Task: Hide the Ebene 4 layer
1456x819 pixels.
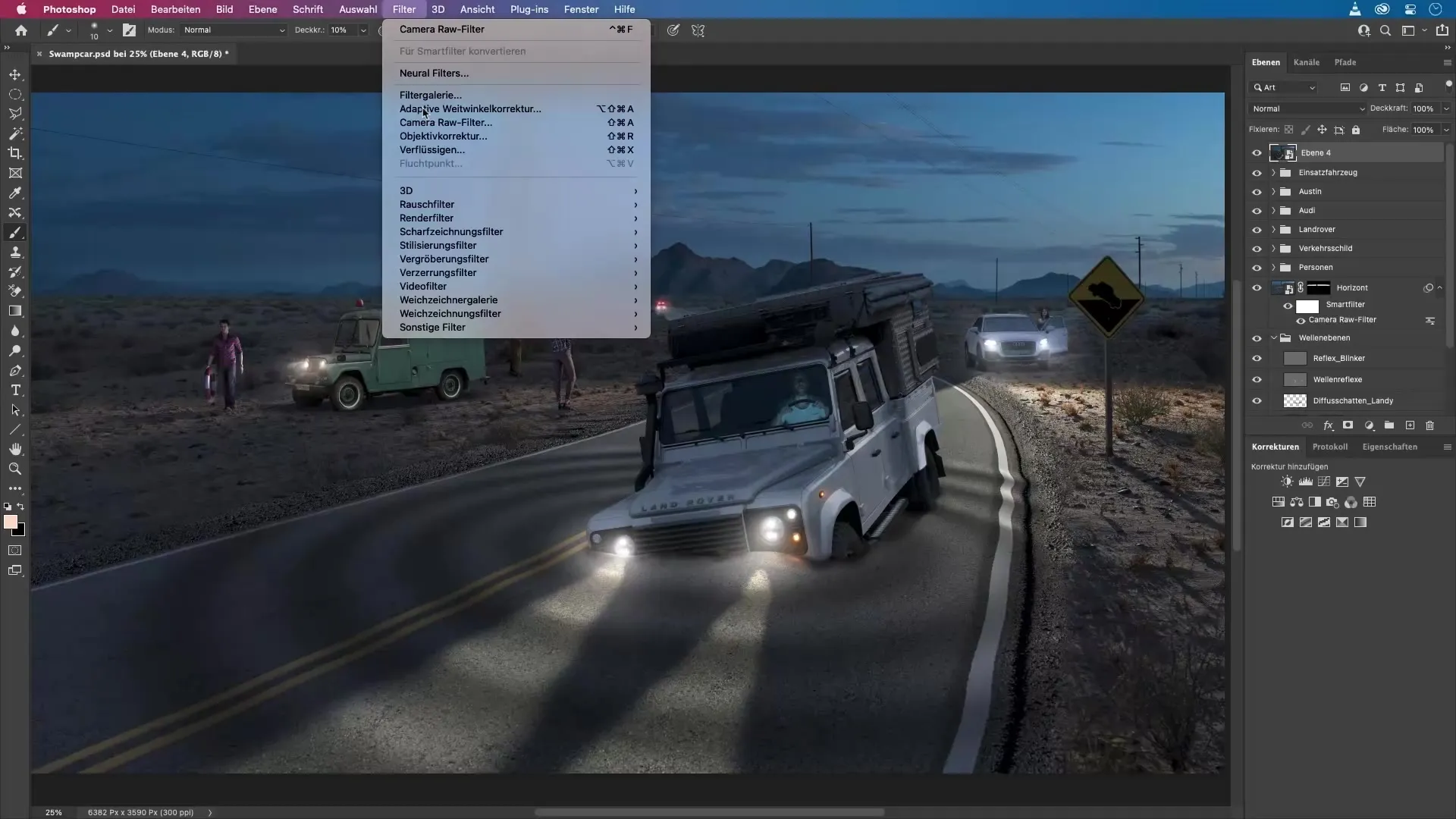Action: 1257,152
